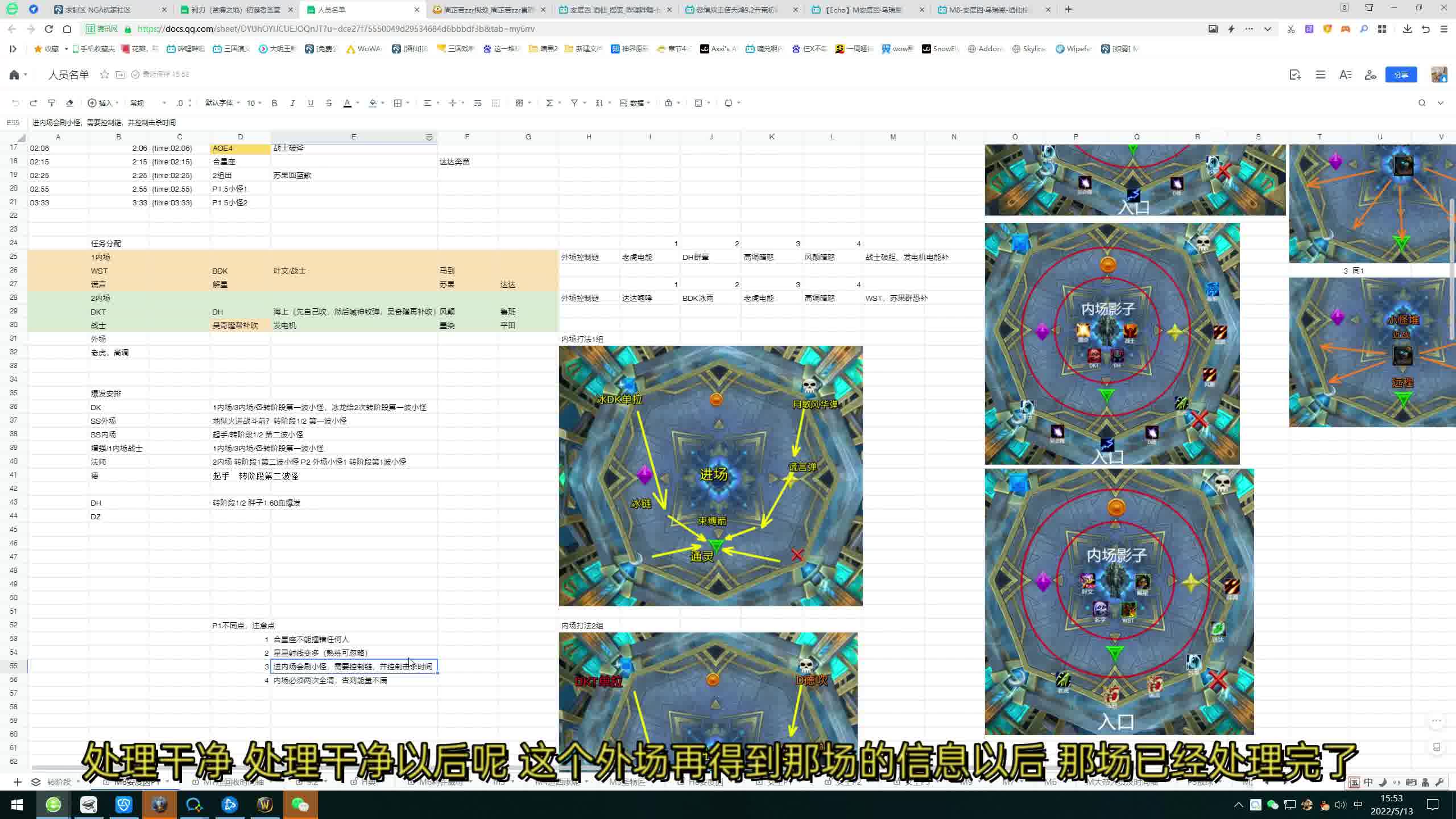Click the collaborator add-person icon
The width and height of the screenshot is (1456, 819).
[1371, 75]
